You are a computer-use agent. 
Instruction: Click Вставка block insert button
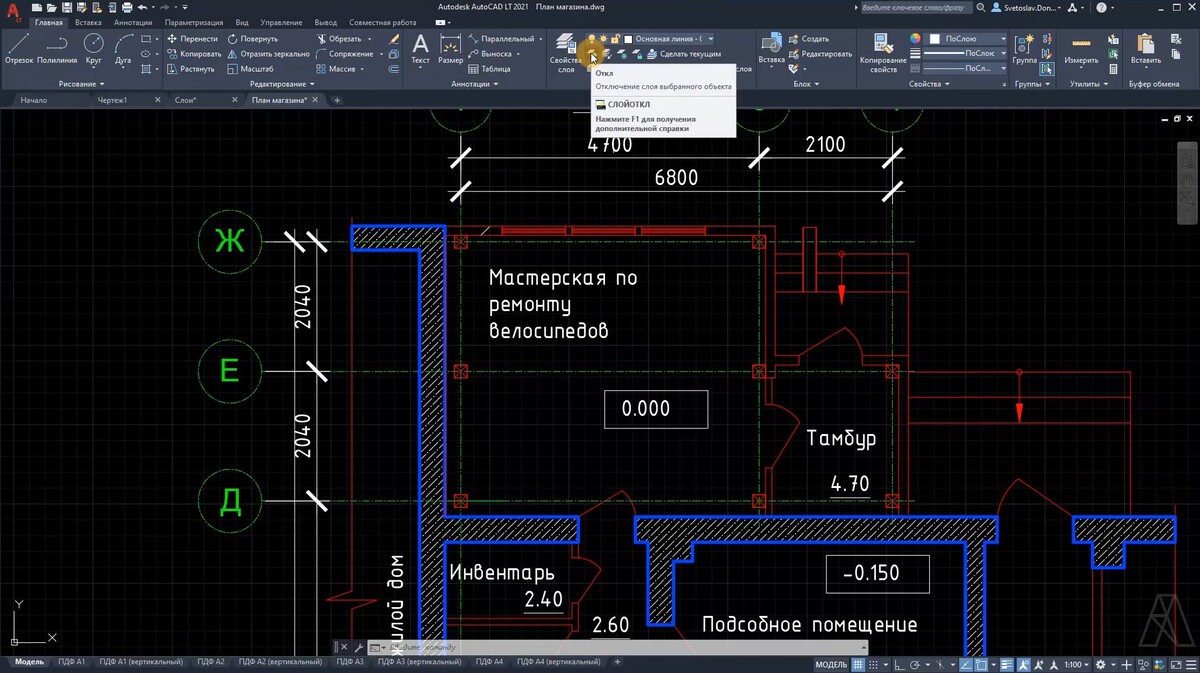pos(771,49)
